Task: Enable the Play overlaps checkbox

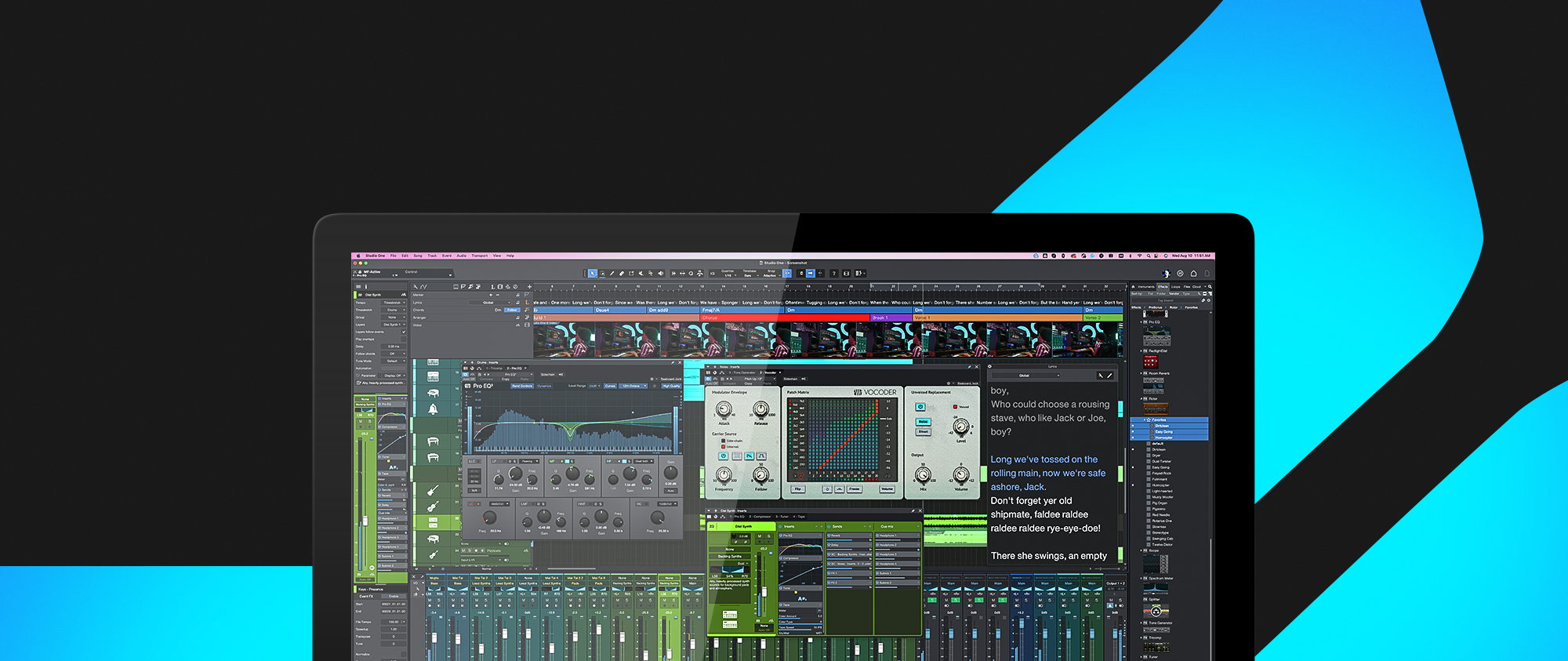Action: coord(404,340)
